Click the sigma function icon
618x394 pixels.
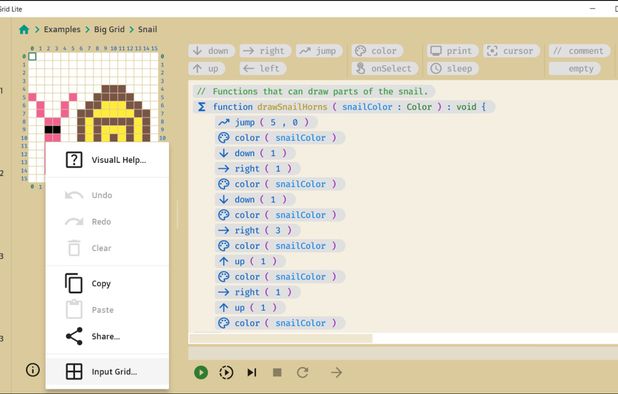201,107
